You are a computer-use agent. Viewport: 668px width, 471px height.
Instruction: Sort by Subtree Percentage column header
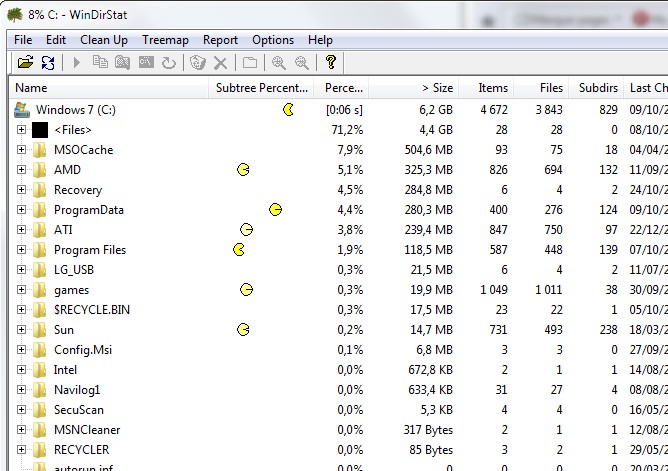click(x=261, y=88)
